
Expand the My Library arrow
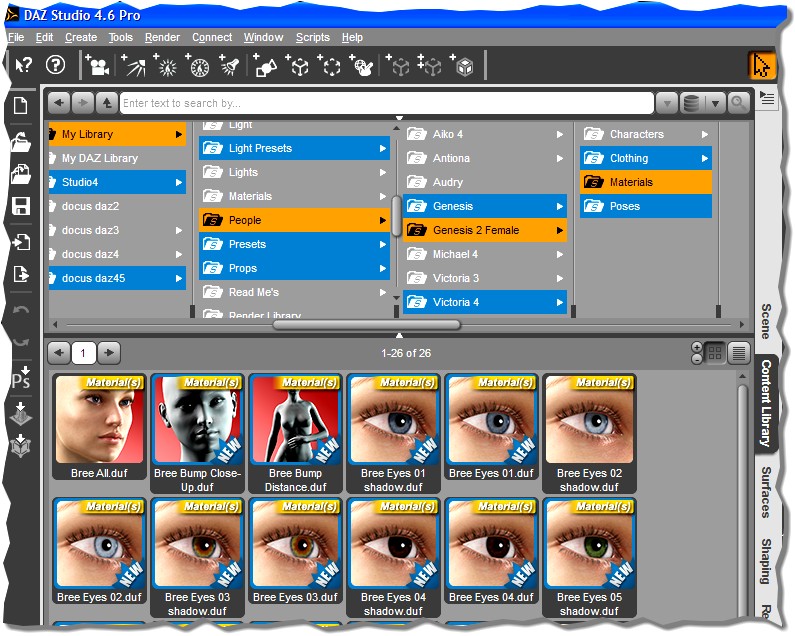[x=178, y=134]
